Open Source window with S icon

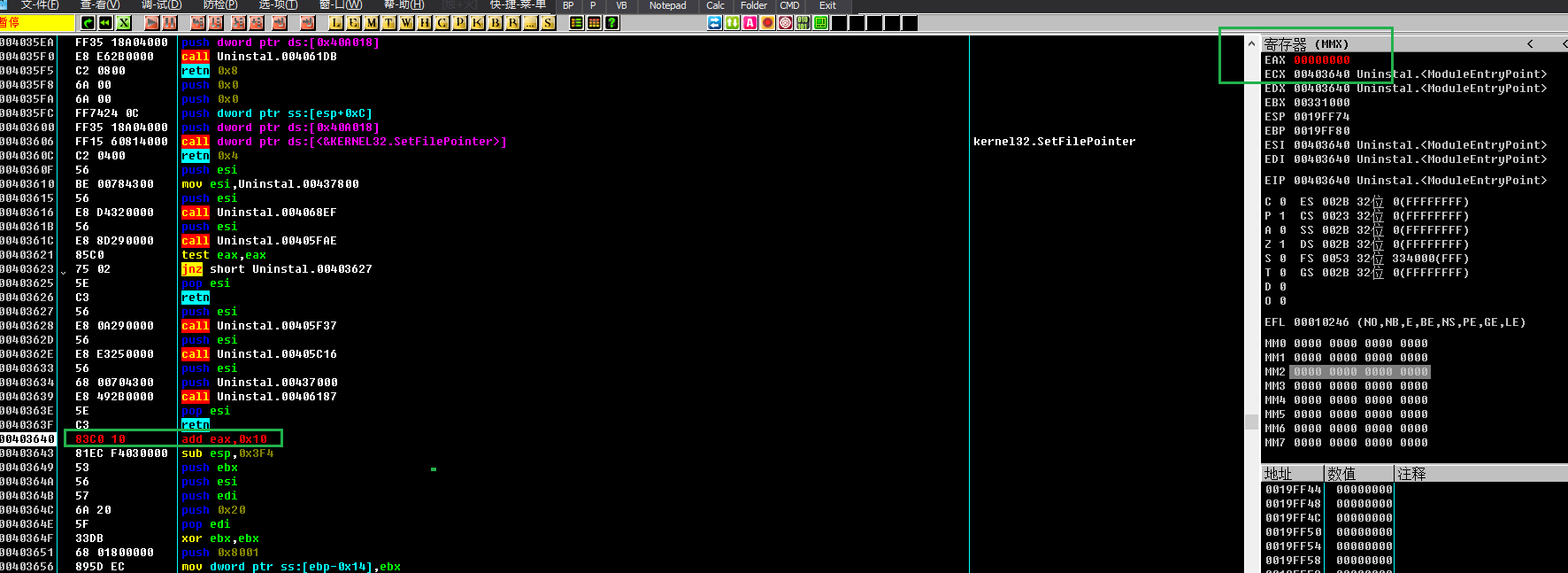(x=549, y=23)
